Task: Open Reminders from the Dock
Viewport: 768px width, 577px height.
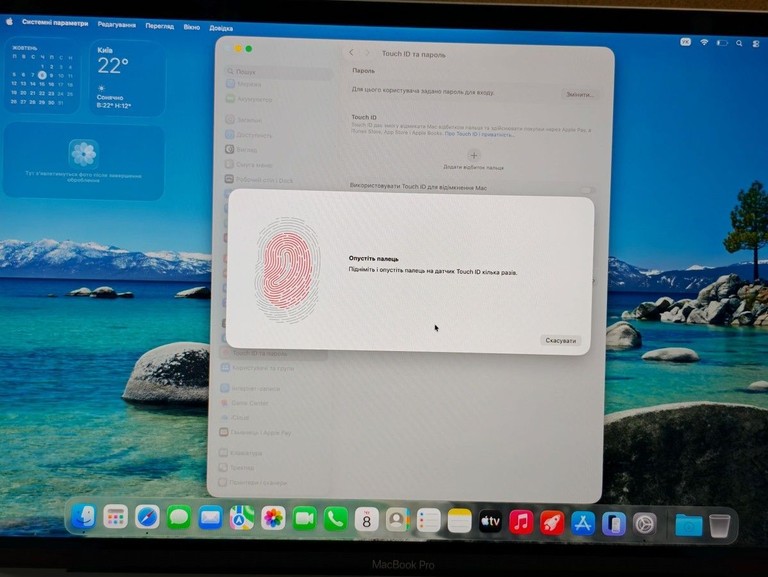Action: coord(429,522)
